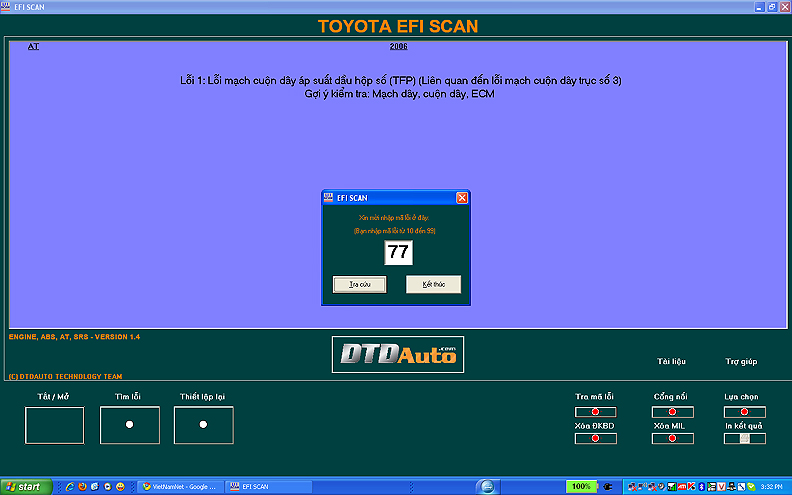
Task: Click the EFI SCAN dialog title icon
Action: coord(328,197)
